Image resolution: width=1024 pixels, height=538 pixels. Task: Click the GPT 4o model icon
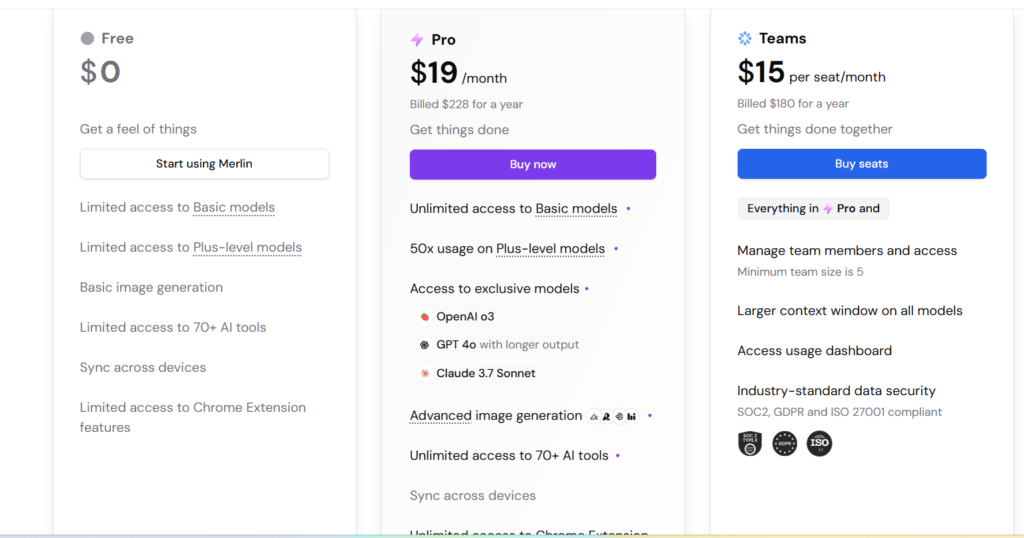(x=424, y=345)
